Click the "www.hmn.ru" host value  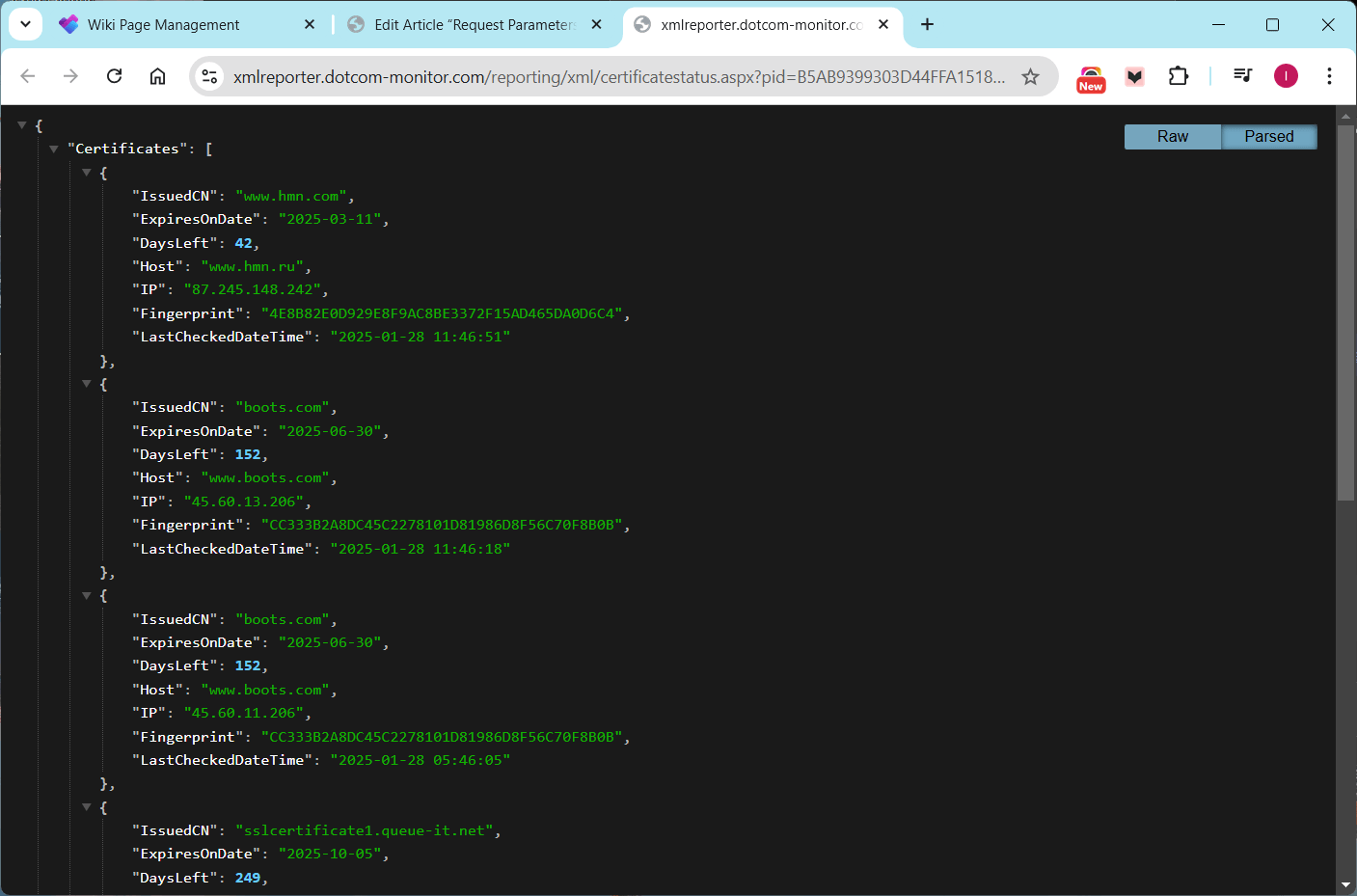pyautogui.click(x=253, y=266)
